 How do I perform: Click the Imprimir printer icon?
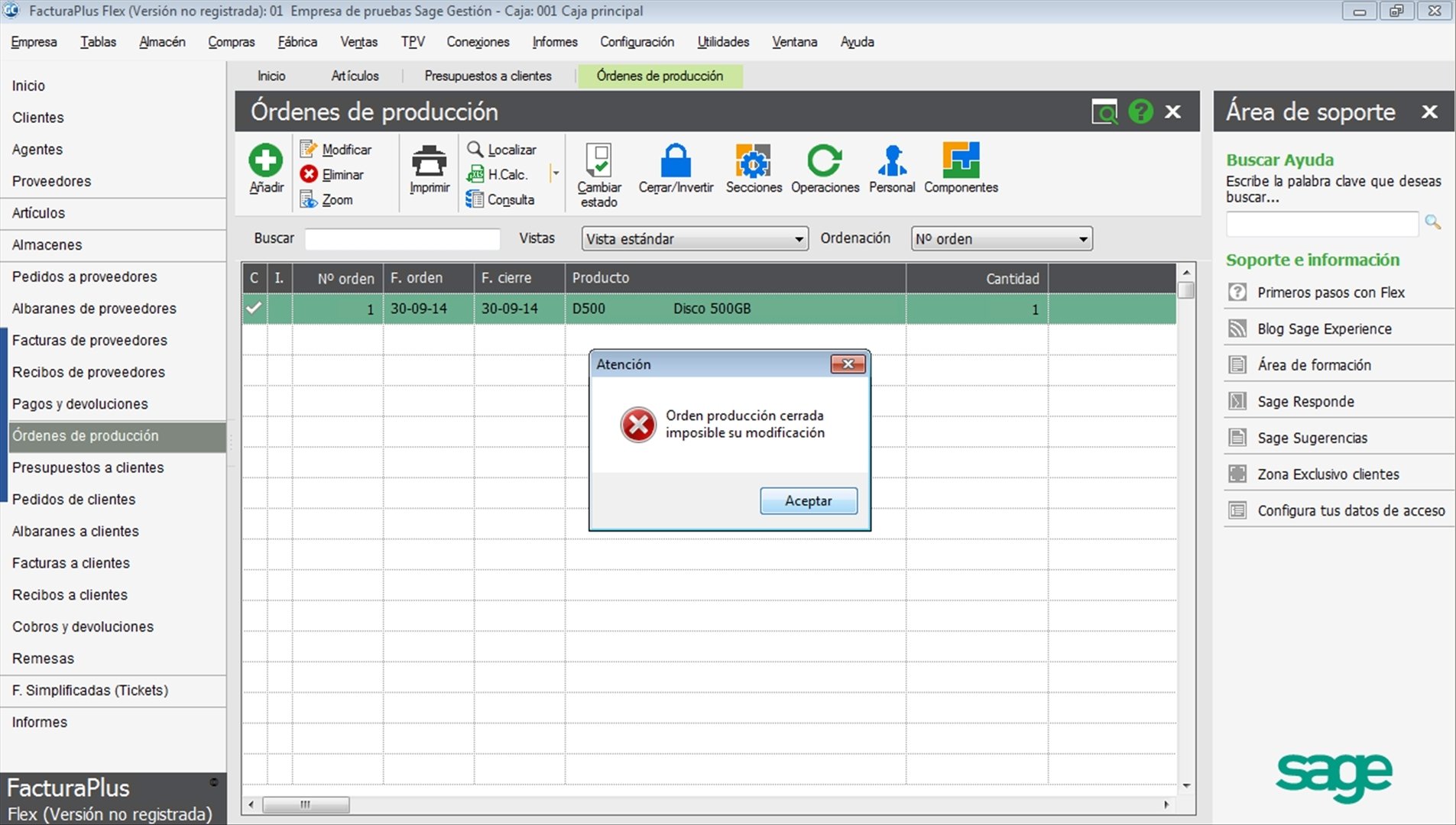[429, 161]
